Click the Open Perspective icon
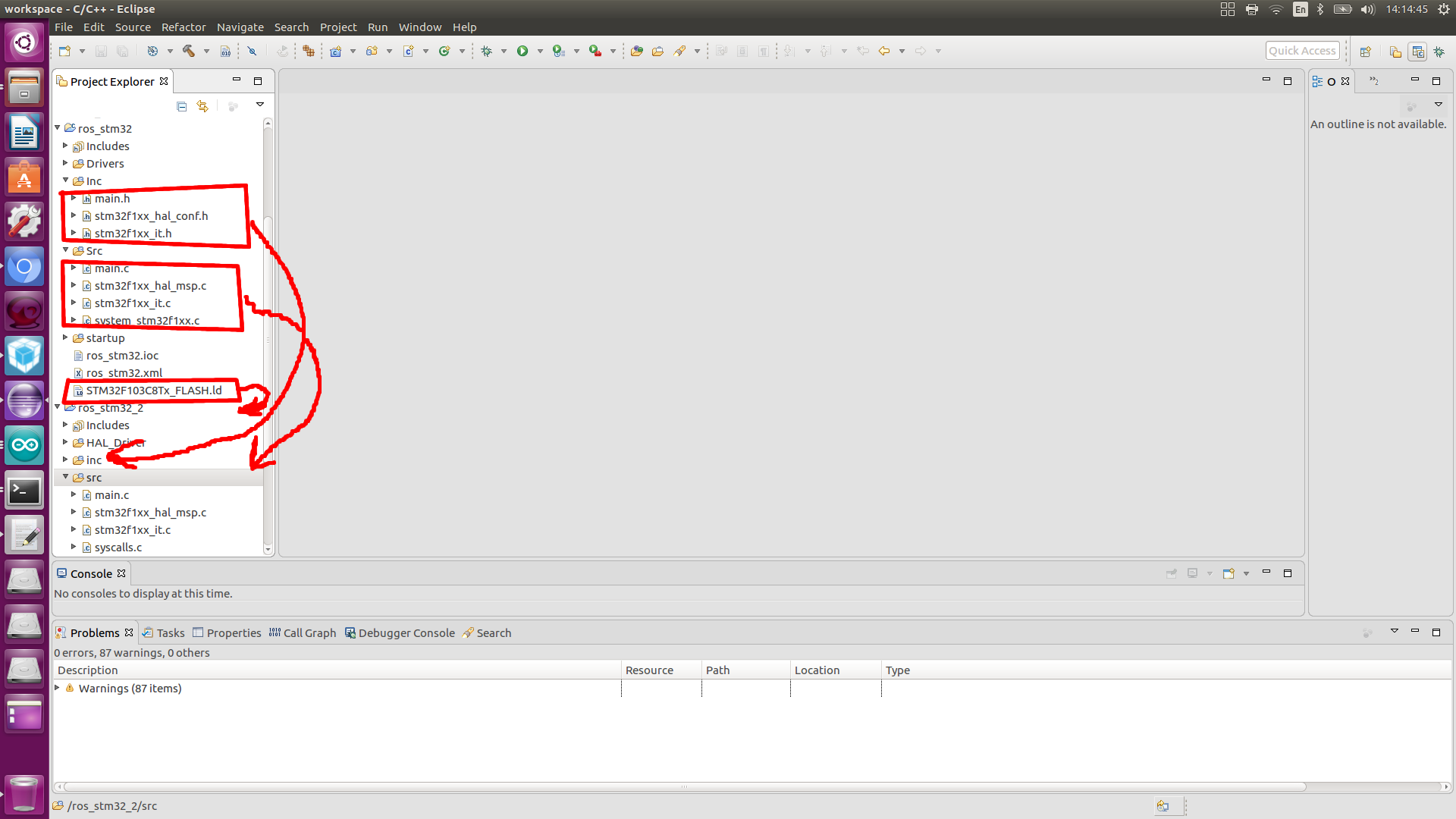 pos(1366,52)
